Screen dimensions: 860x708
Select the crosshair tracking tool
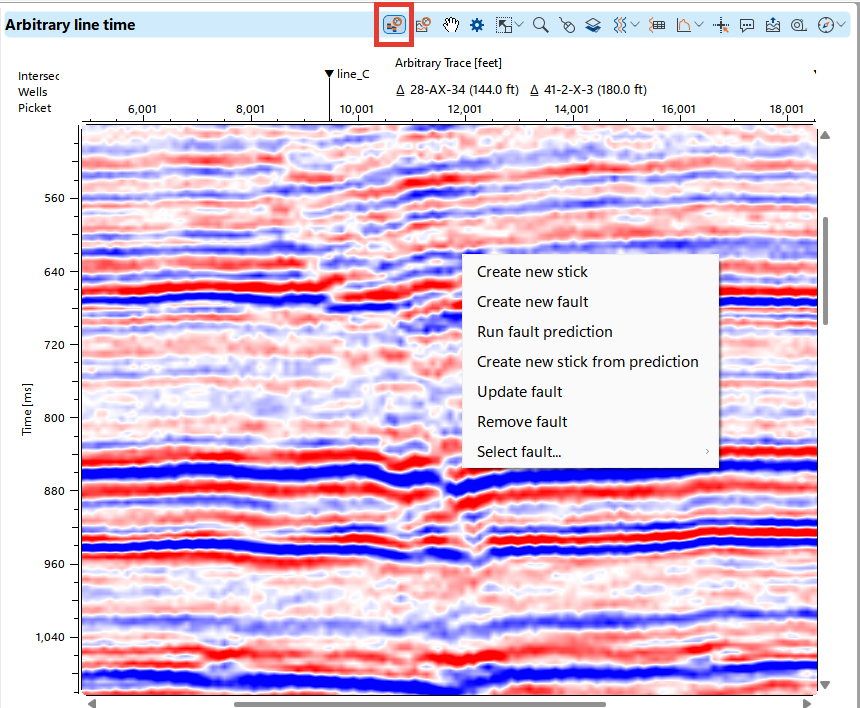721,25
